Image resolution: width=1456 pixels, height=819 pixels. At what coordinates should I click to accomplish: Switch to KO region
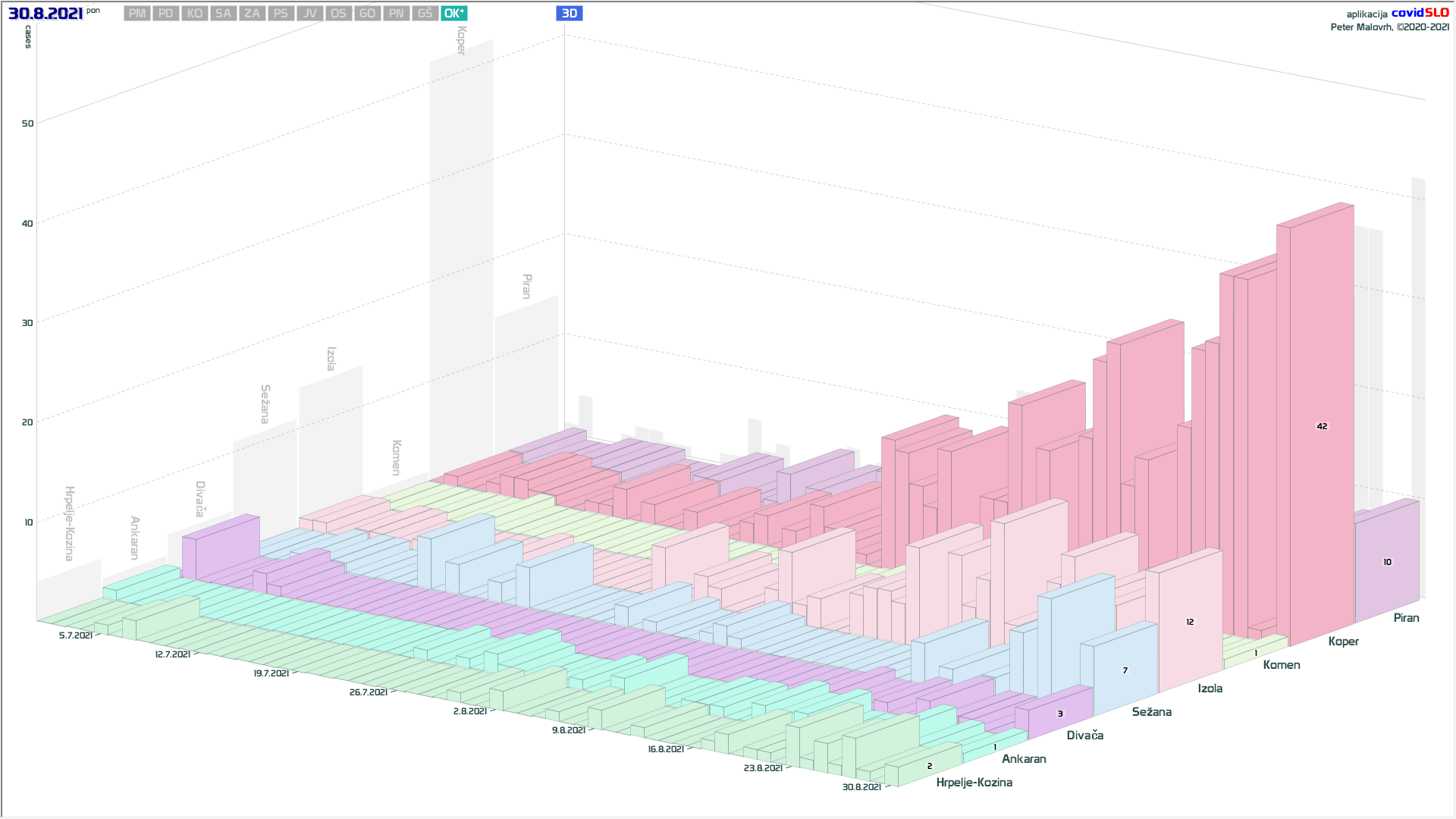pos(195,14)
